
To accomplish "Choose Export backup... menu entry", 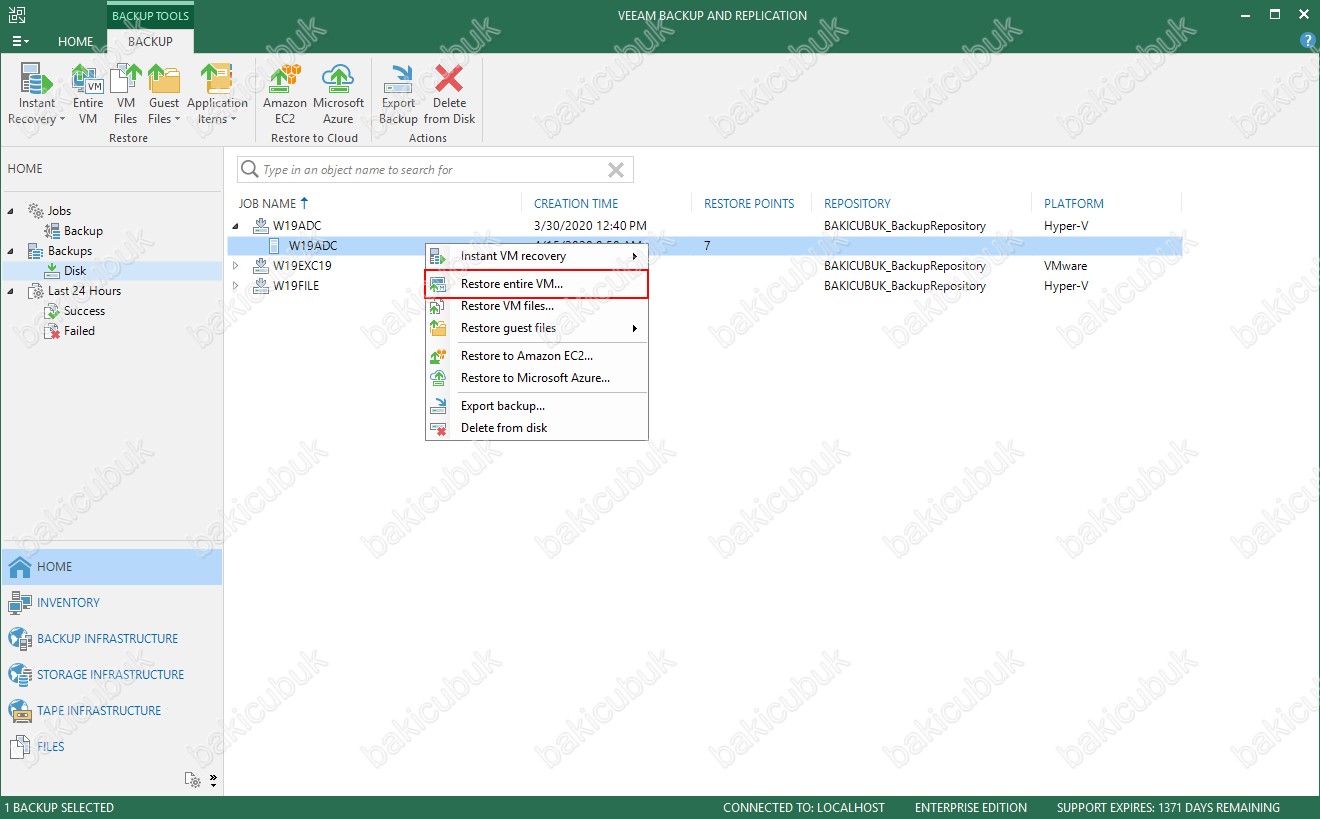I will click(x=537, y=406).
